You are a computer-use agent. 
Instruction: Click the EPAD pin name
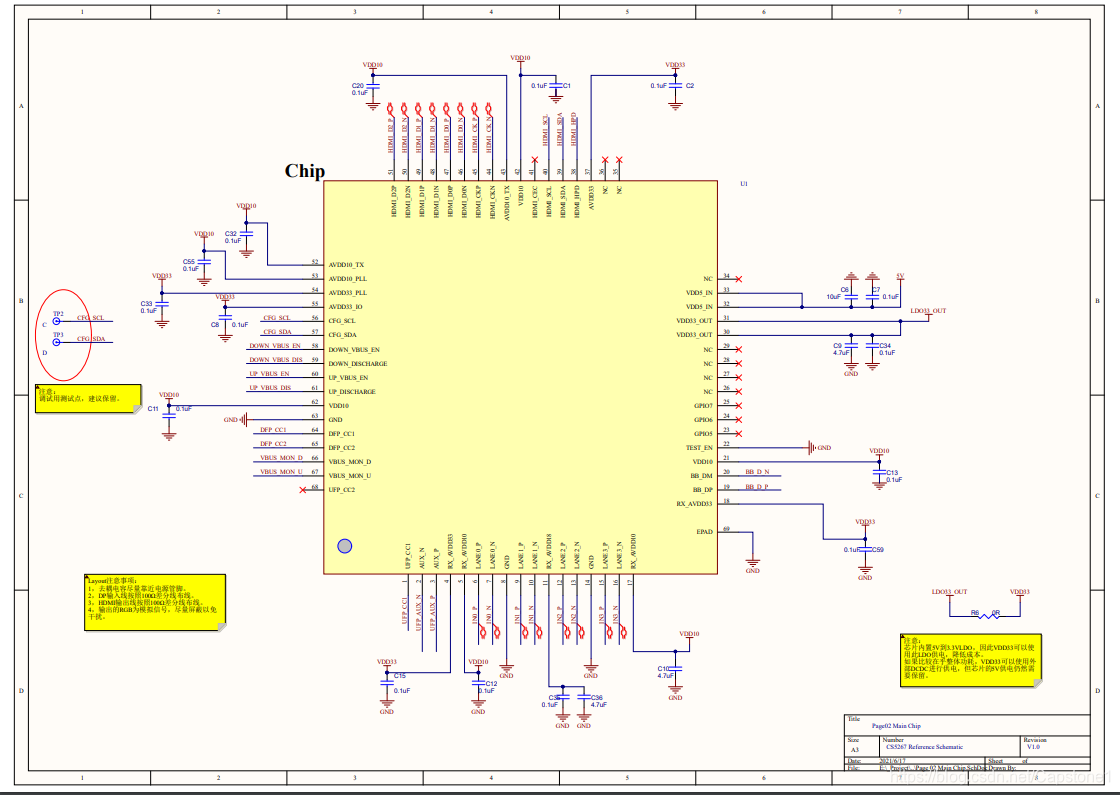pos(704,532)
